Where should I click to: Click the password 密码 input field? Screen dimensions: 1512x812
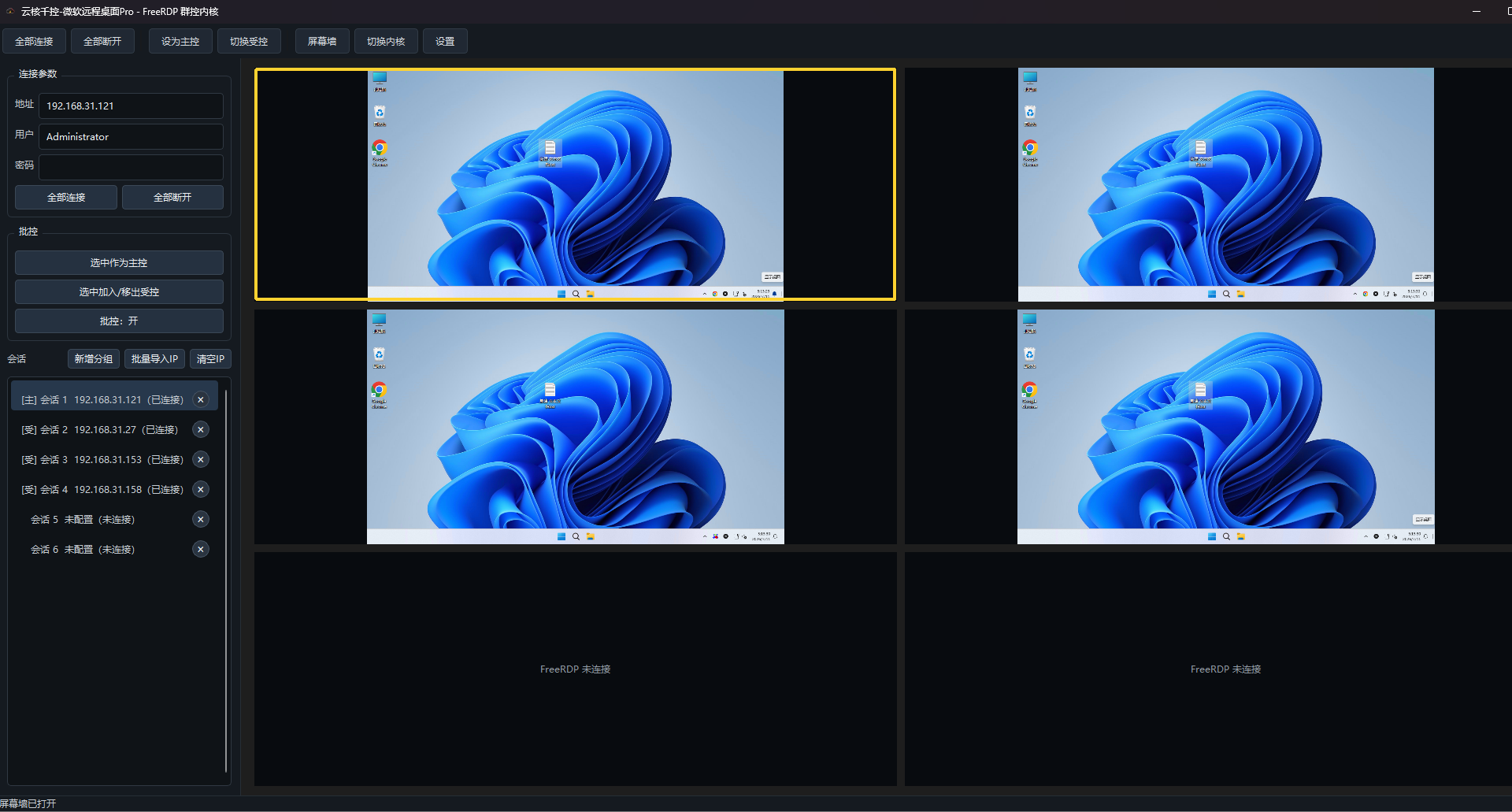click(x=131, y=167)
